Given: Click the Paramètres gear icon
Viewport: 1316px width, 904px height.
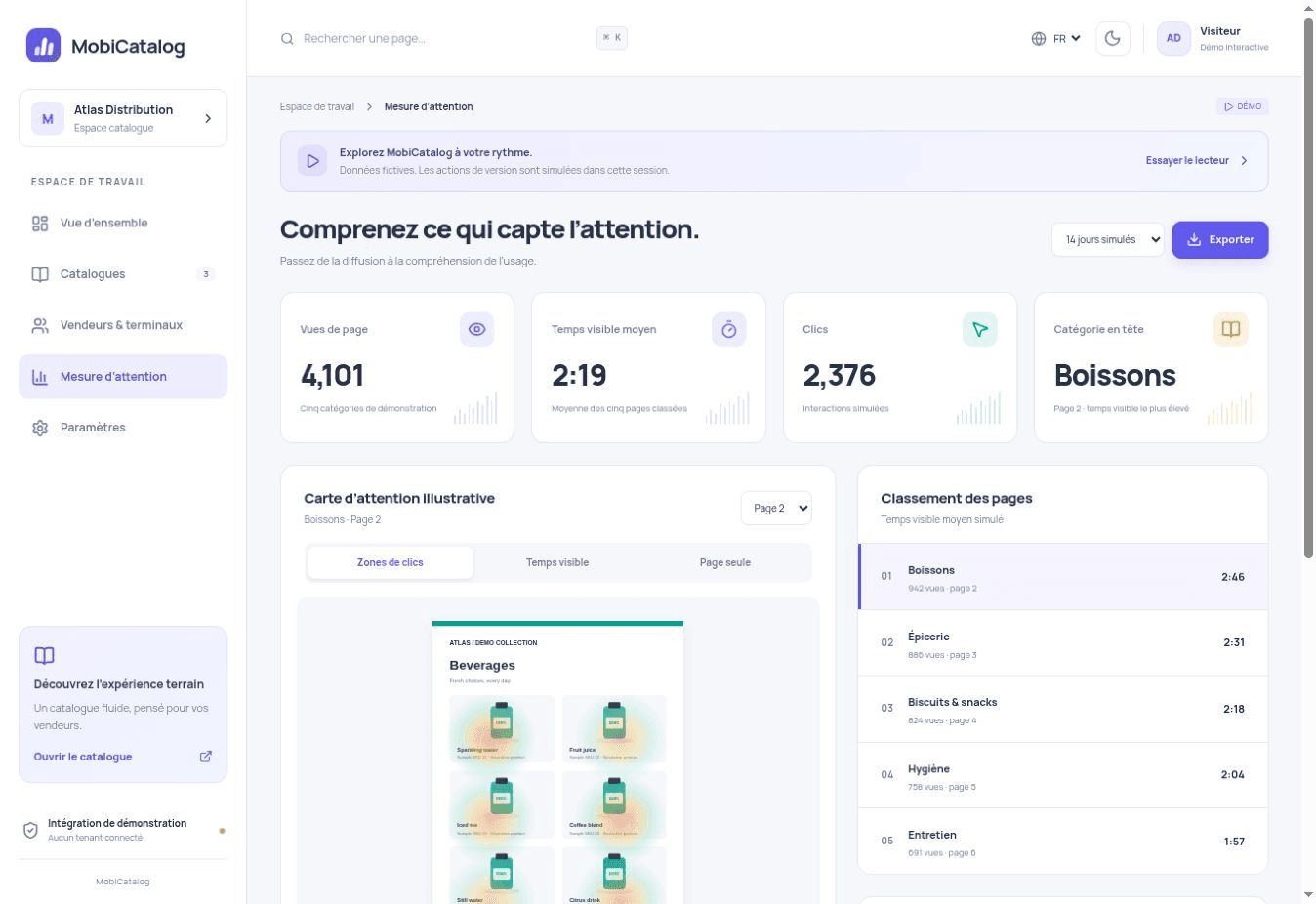Looking at the screenshot, I should click(x=40, y=428).
